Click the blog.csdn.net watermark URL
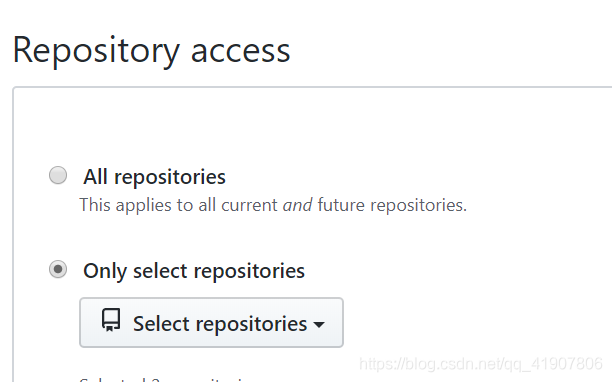The width and height of the screenshot is (612, 382). tap(481, 364)
